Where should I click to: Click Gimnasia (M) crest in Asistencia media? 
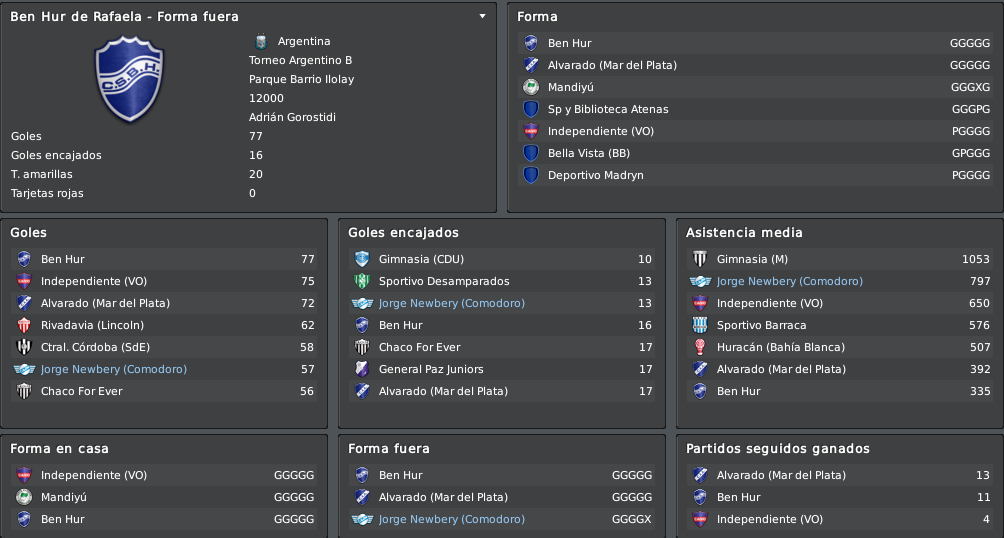click(700, 259)
